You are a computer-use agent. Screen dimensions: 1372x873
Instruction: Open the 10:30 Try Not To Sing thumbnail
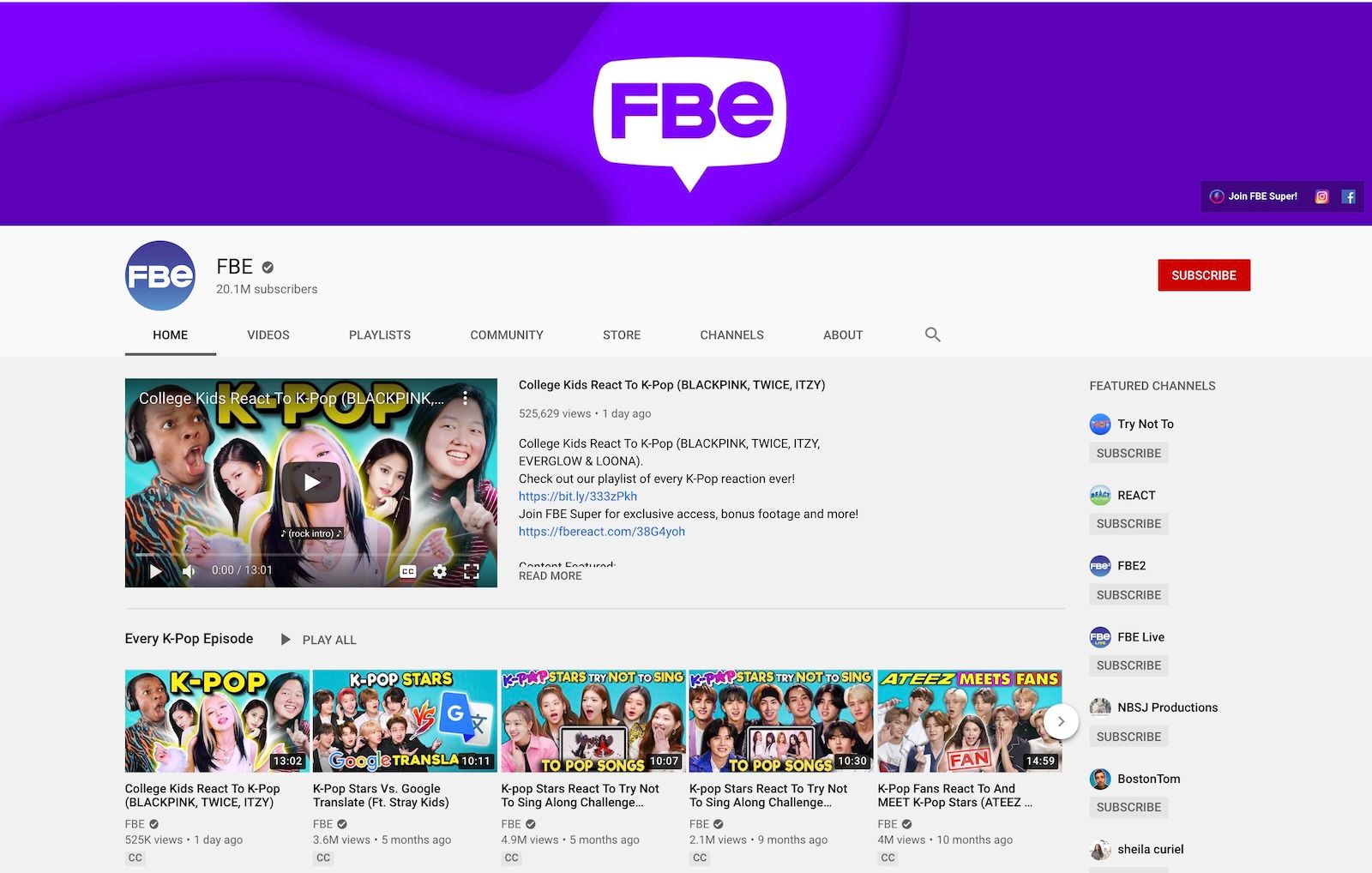pyautogui.click(x=781, y=721)
